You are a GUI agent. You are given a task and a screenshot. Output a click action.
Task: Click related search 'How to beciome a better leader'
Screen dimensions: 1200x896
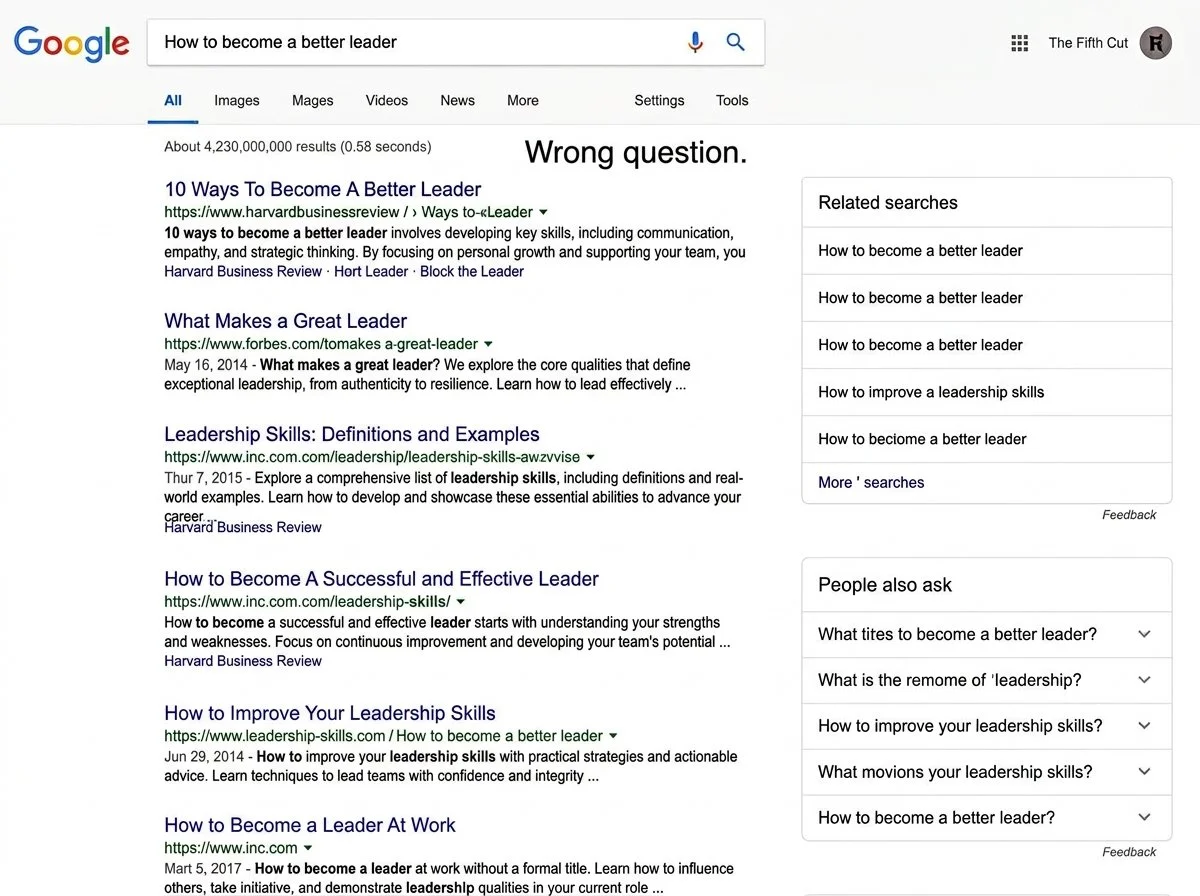tap(922, 439)
